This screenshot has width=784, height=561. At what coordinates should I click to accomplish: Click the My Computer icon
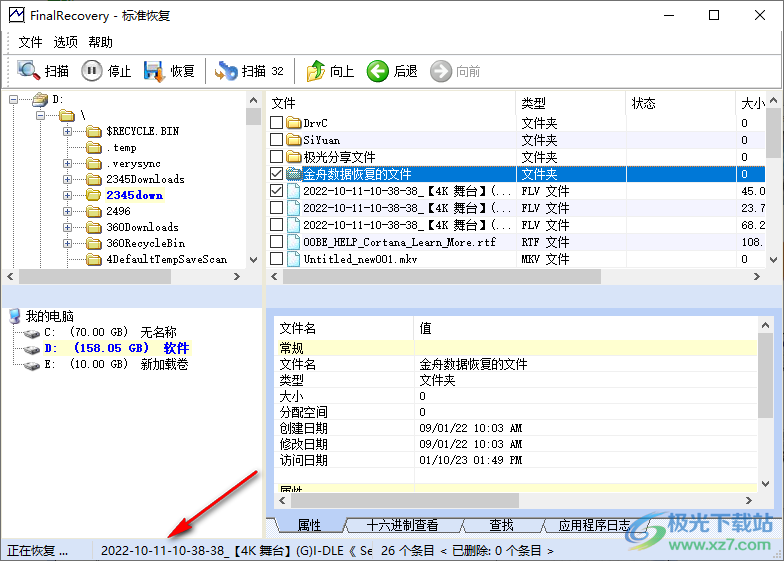15,316
